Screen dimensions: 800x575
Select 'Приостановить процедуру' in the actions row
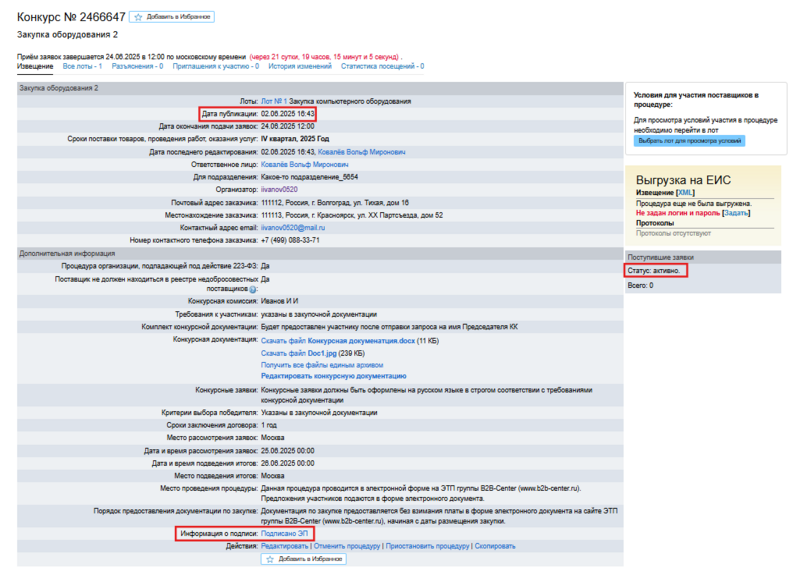point(427,546)
